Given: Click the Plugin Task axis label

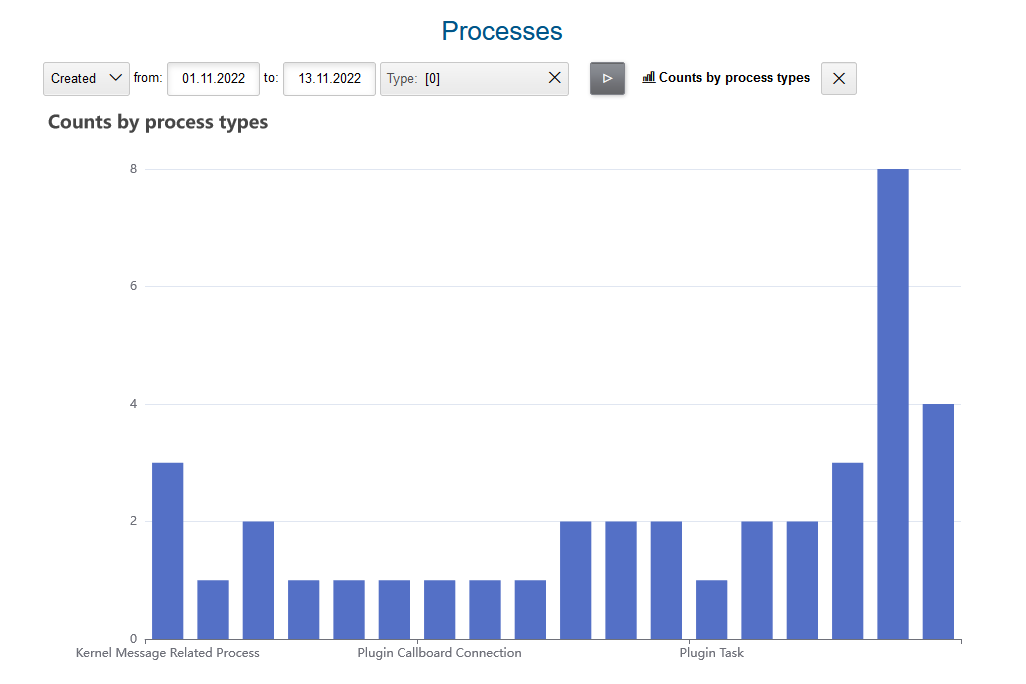Looking at the screenshot, I should pyautogui.click(x=711, y=653).
